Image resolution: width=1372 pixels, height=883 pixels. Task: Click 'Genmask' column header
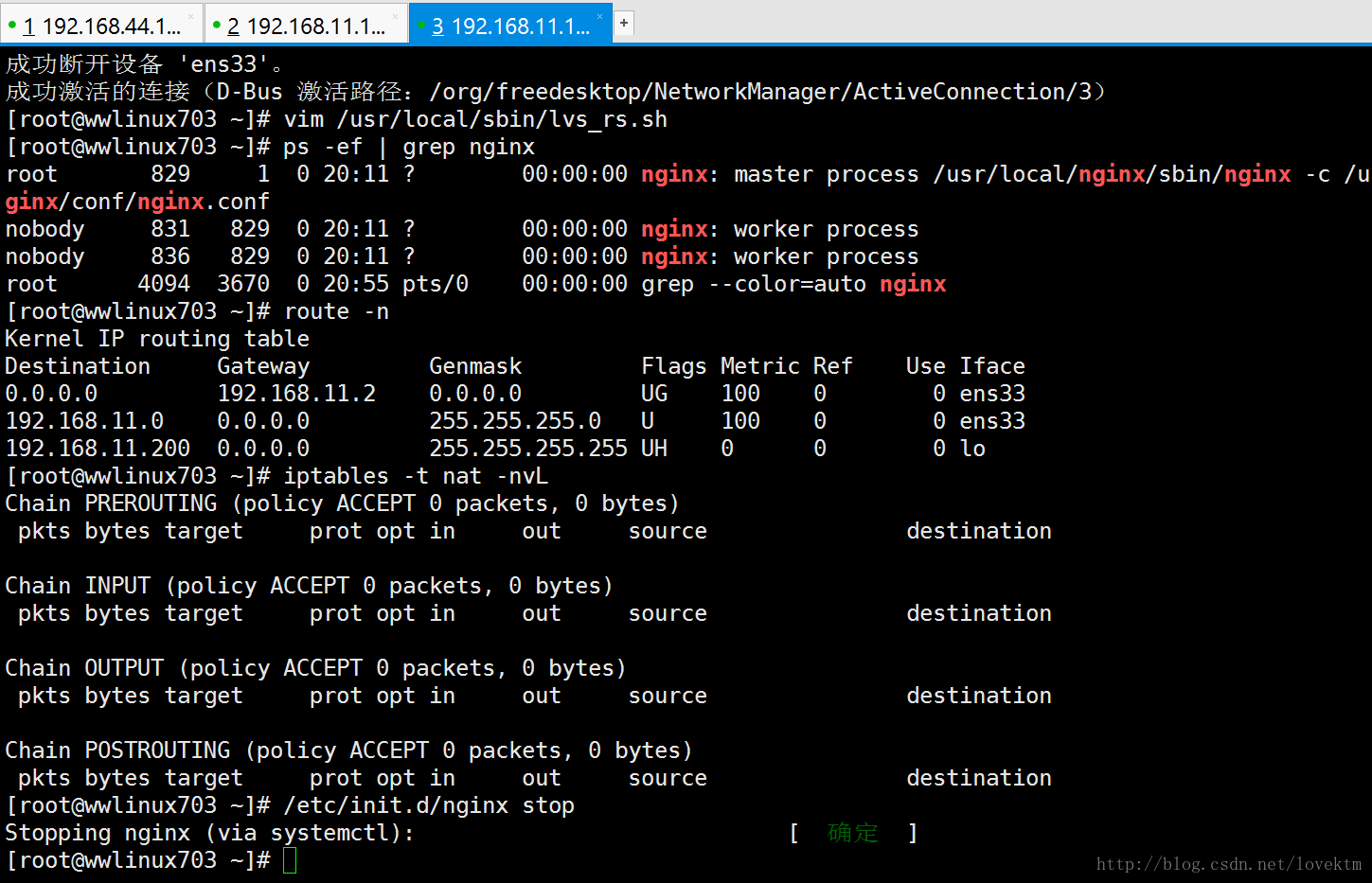point(475,366)
